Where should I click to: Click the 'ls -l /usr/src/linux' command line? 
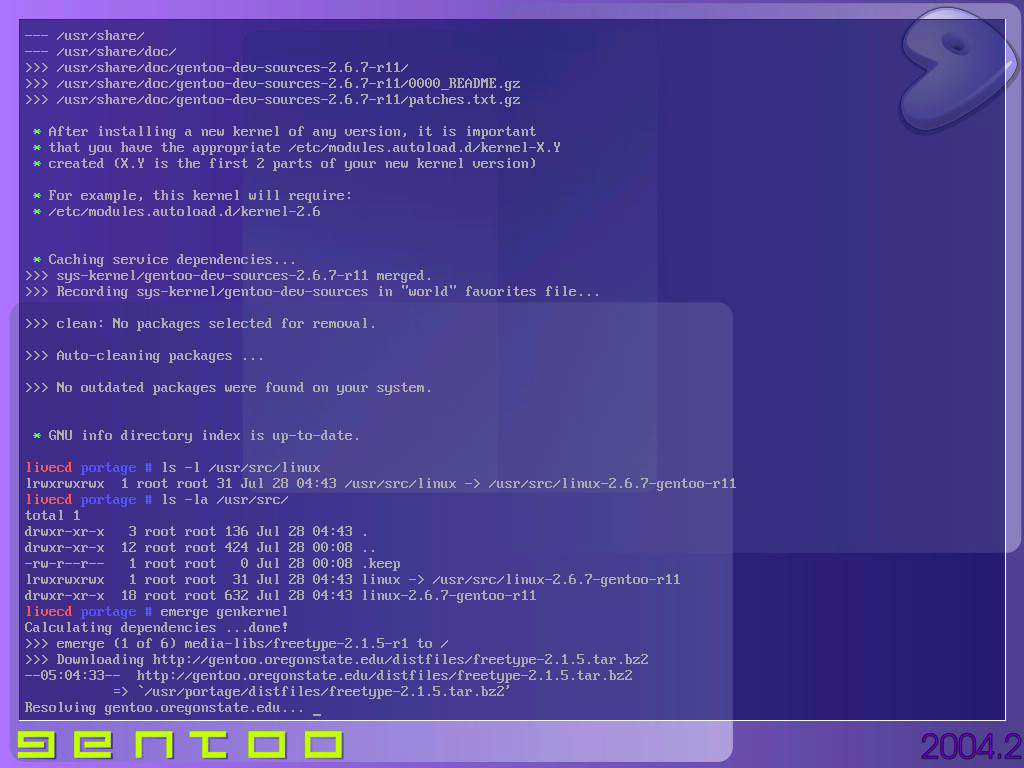(173, 468)
